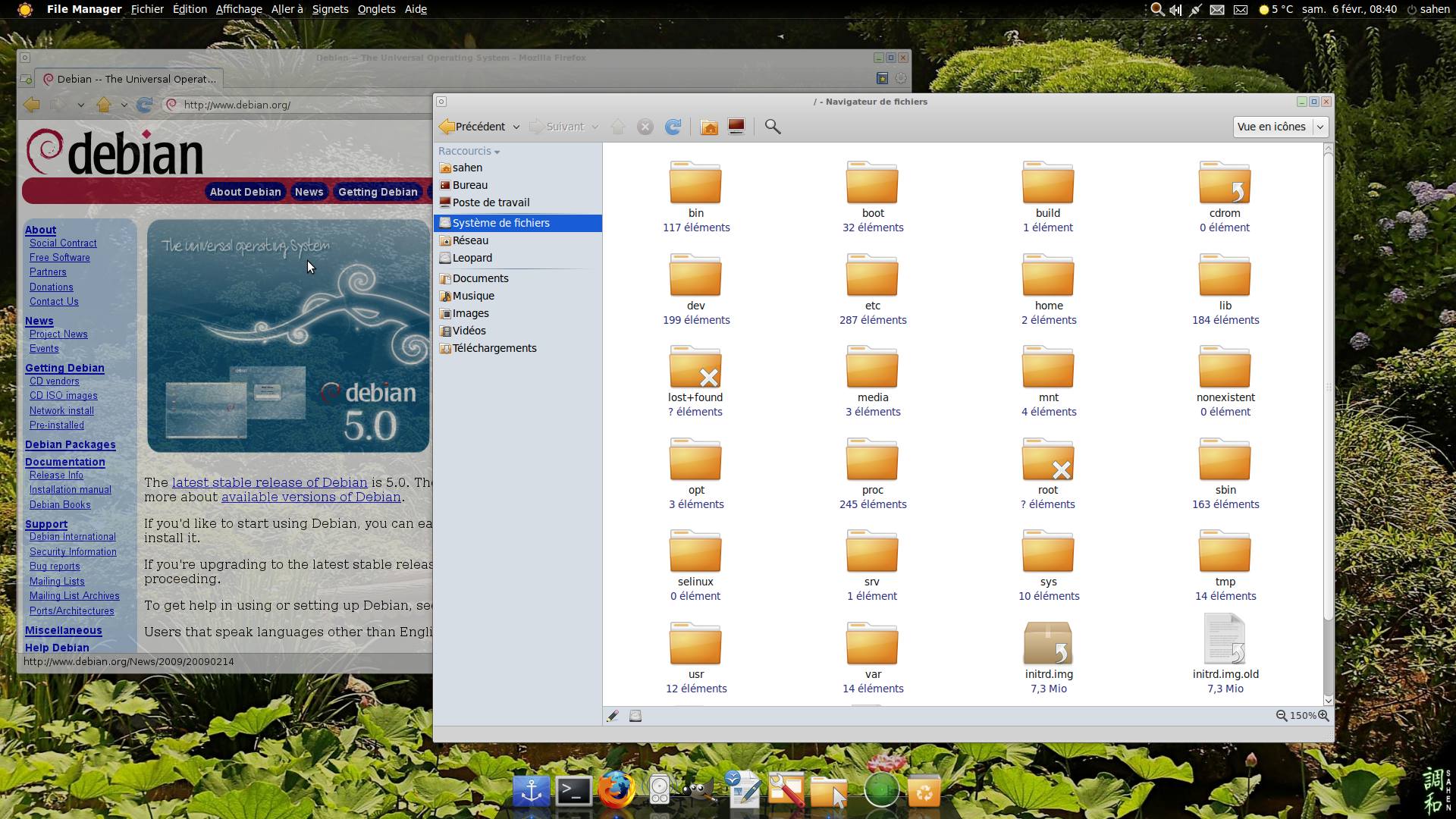Open Getting Debian in the Debian navbar
This screenshot has width=1456, height=819.
378,192
